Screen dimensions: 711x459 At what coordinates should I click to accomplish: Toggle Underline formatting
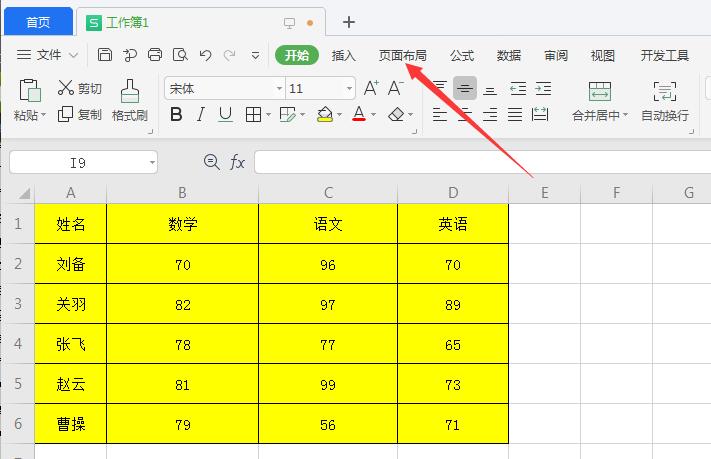click(225, 114)
